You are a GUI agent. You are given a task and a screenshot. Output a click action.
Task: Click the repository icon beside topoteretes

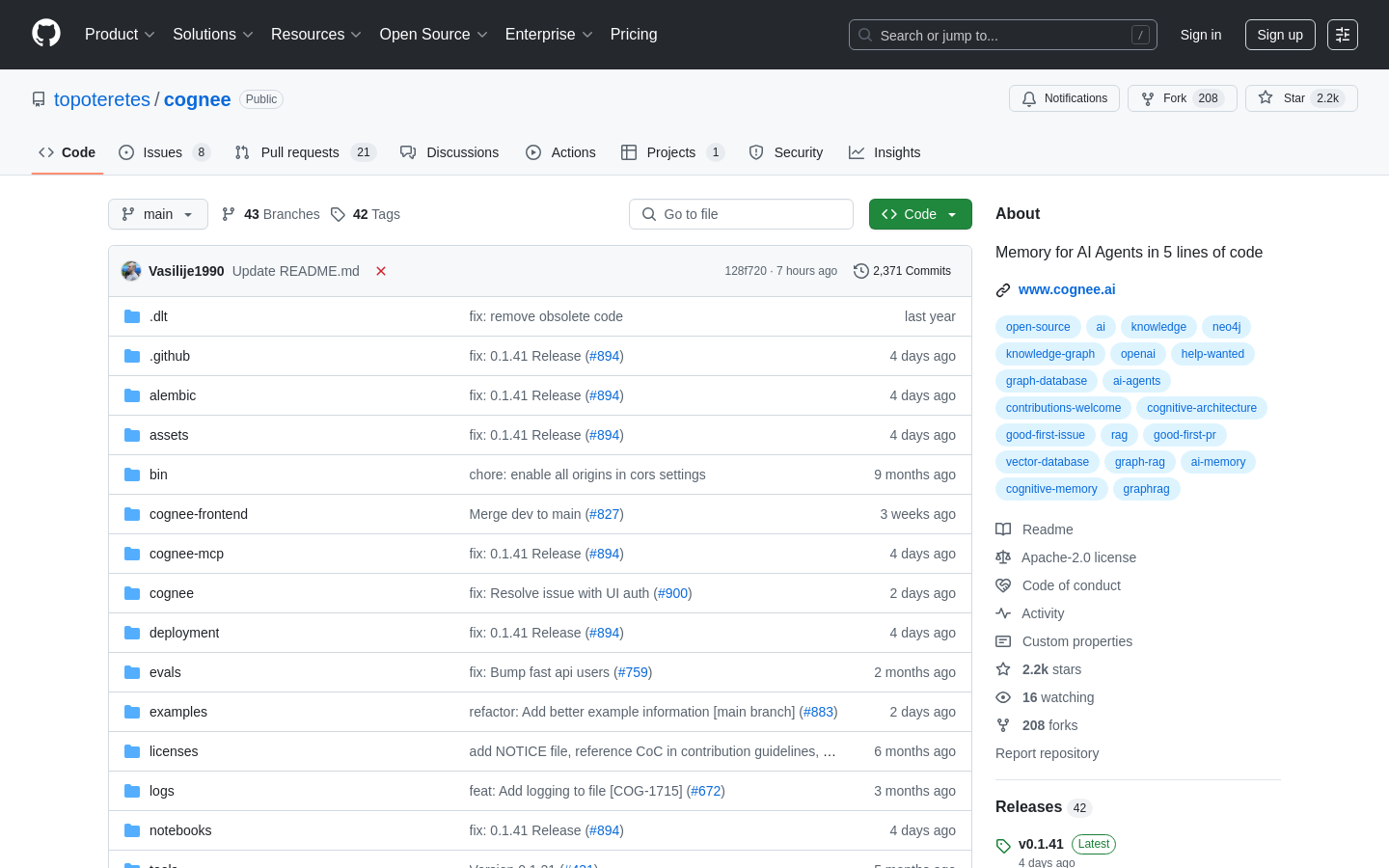39,99
